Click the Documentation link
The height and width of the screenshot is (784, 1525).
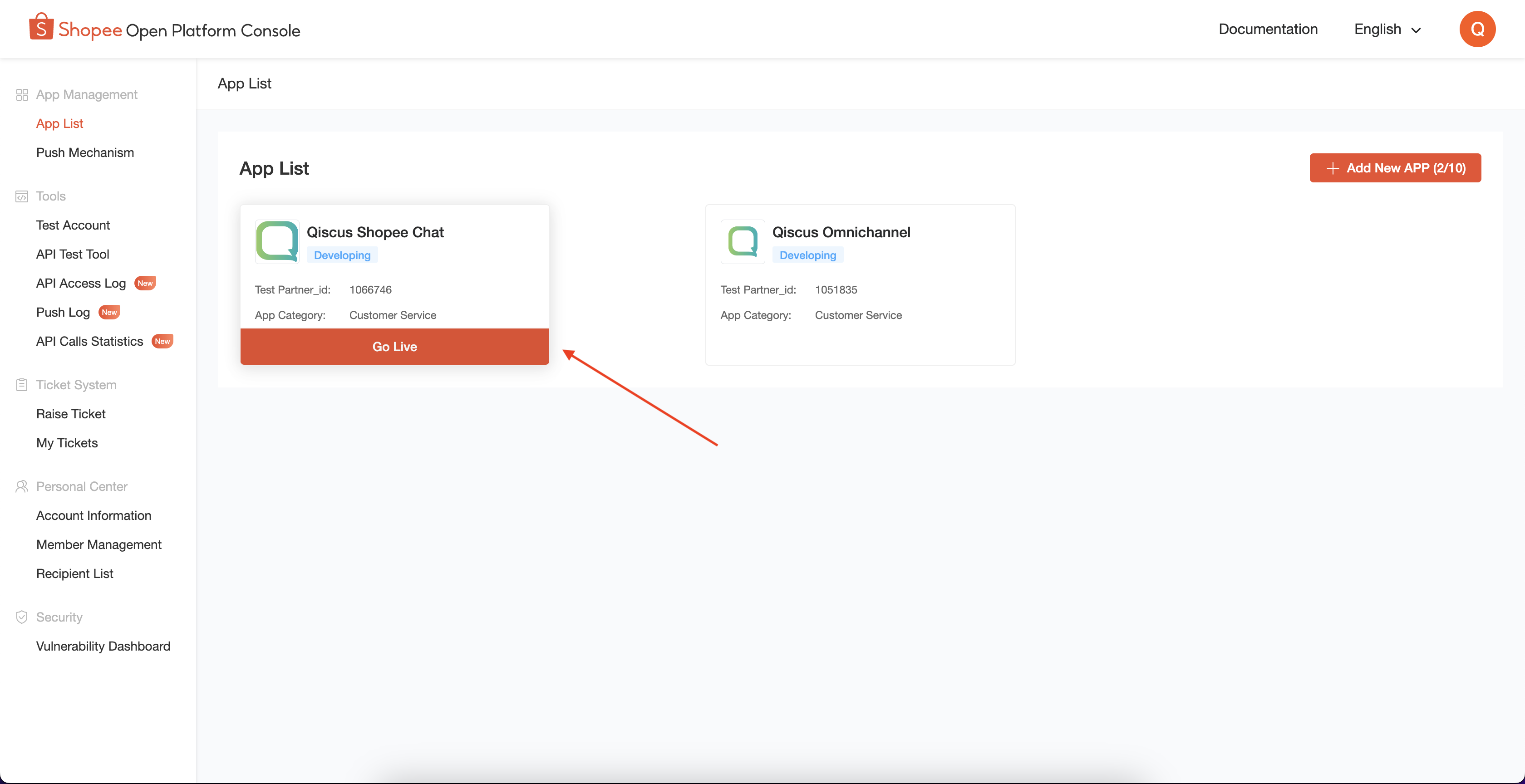click(x=1268, y=29)
